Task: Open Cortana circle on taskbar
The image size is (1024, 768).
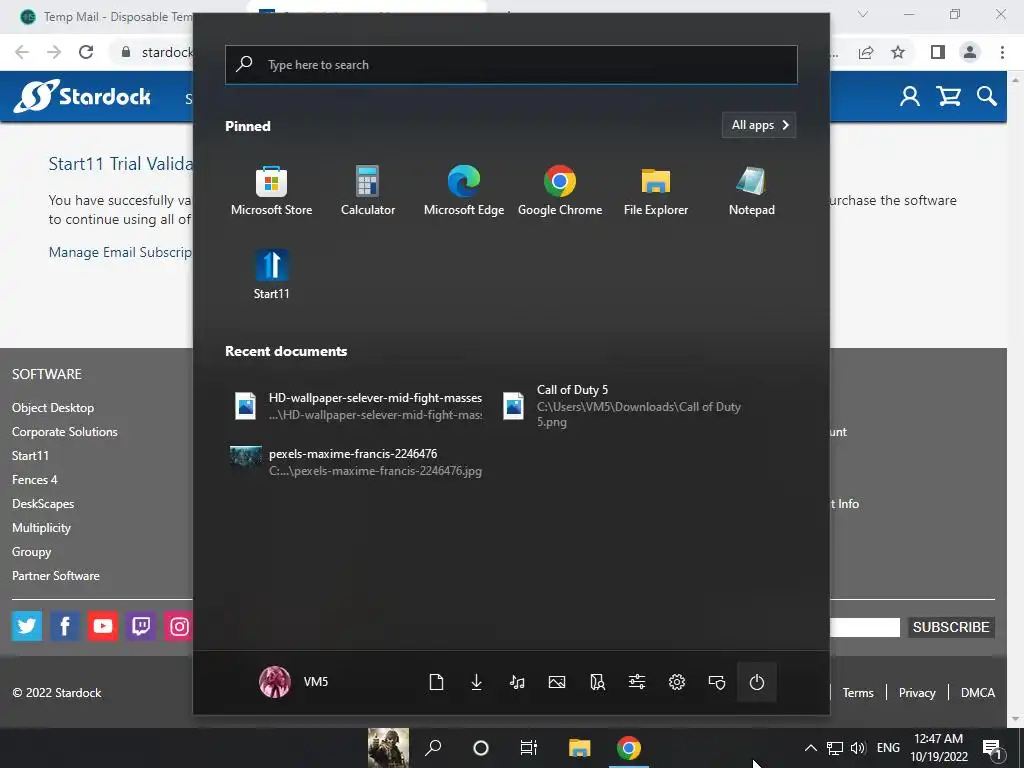Action: click(481, 748)
